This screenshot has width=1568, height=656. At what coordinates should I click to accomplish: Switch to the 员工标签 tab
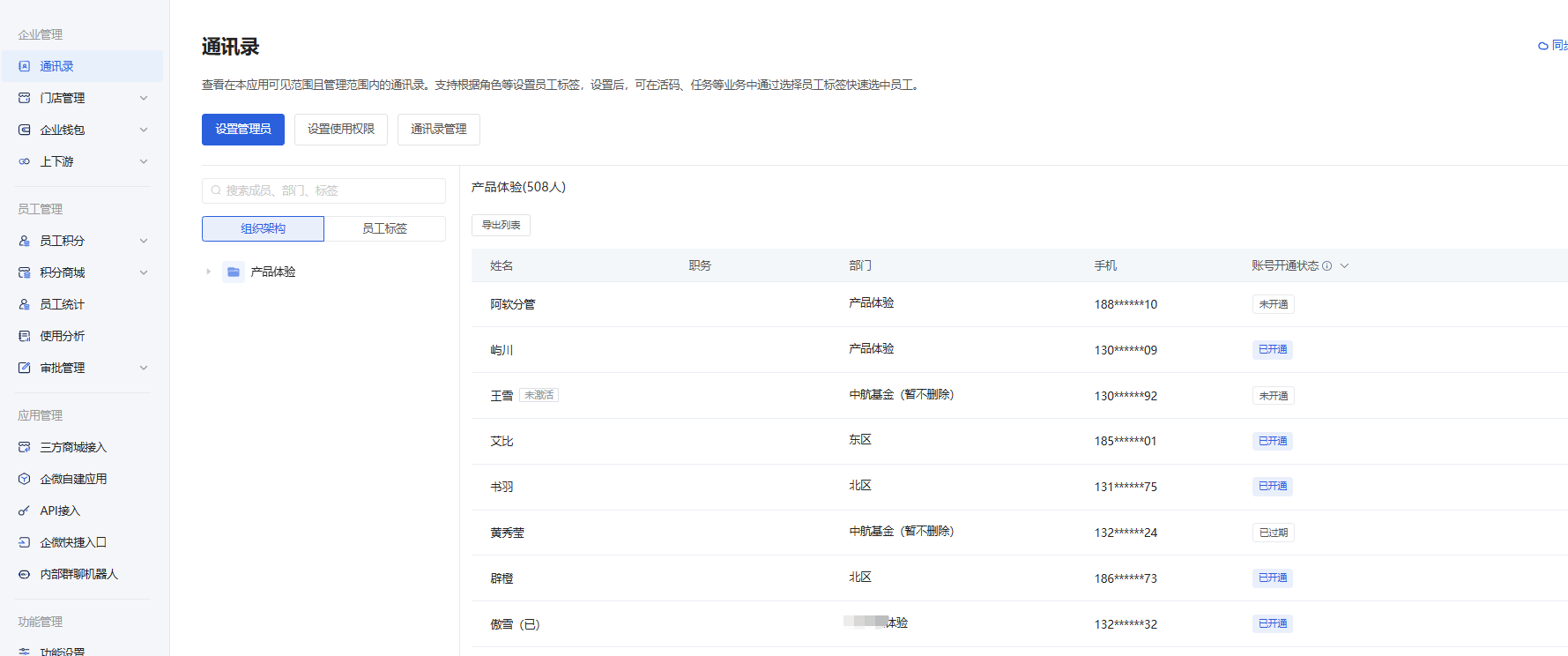pos(384,228)
